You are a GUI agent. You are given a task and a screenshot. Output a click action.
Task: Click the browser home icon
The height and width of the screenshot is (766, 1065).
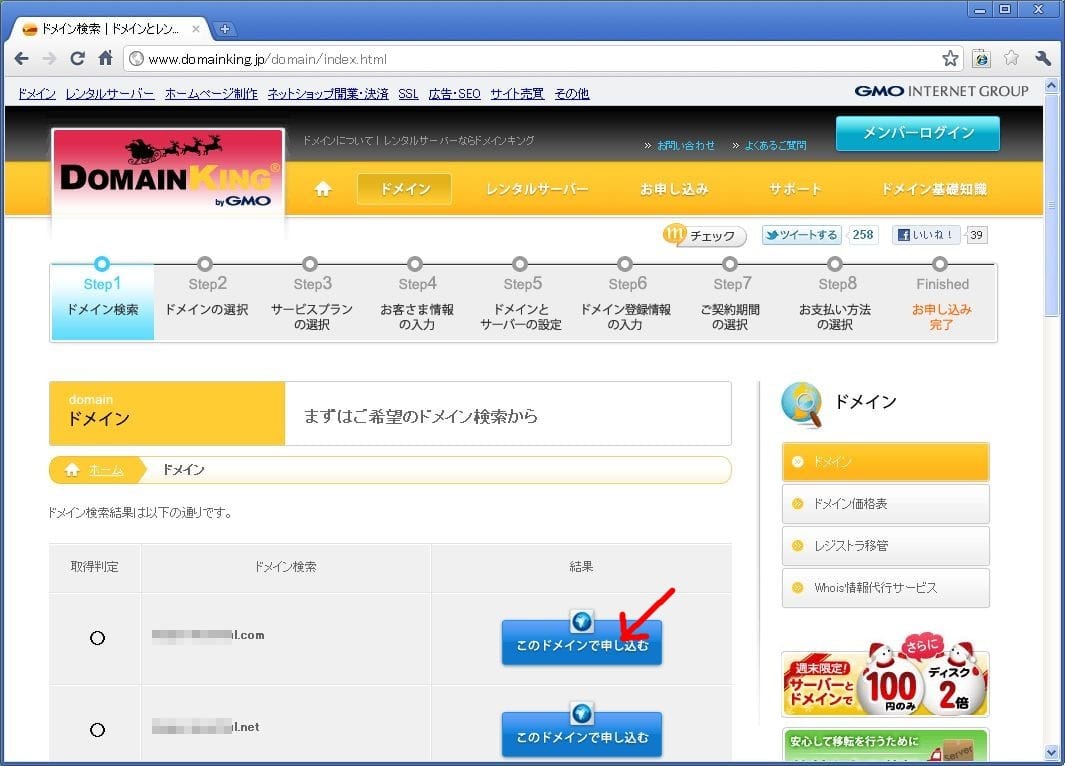click(x=105, y=59)
